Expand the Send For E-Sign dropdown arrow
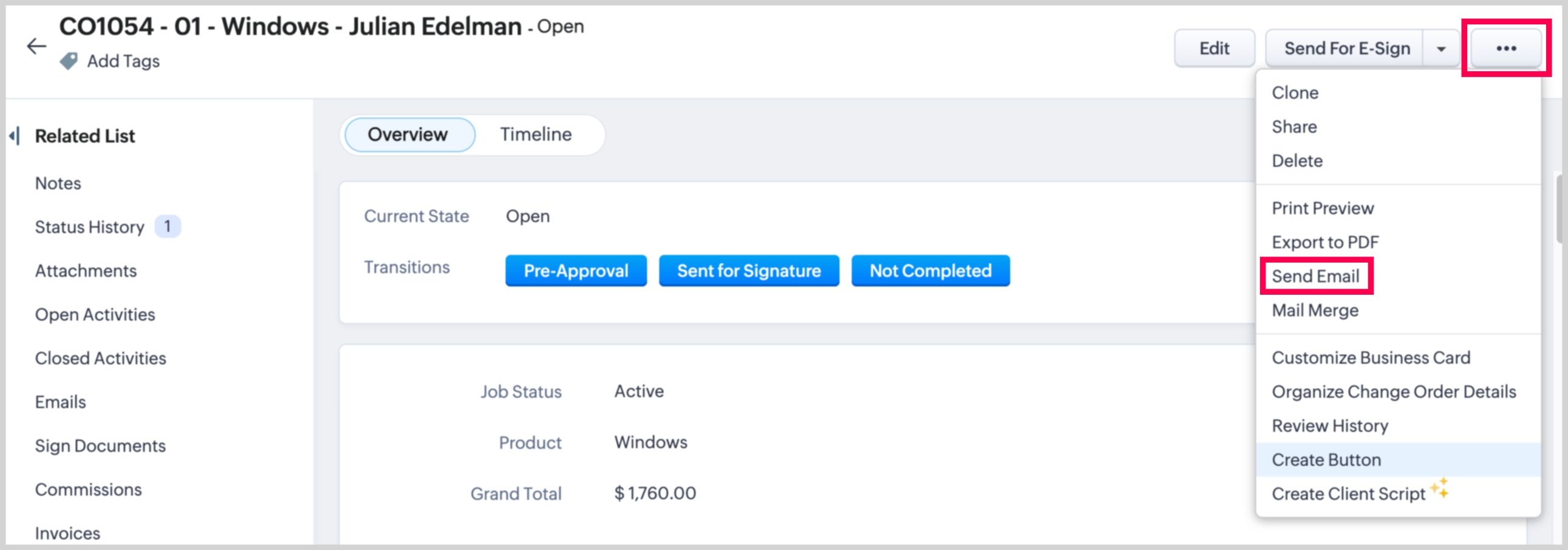This screenshot has width=1568, height=550. click(1441, 48)
